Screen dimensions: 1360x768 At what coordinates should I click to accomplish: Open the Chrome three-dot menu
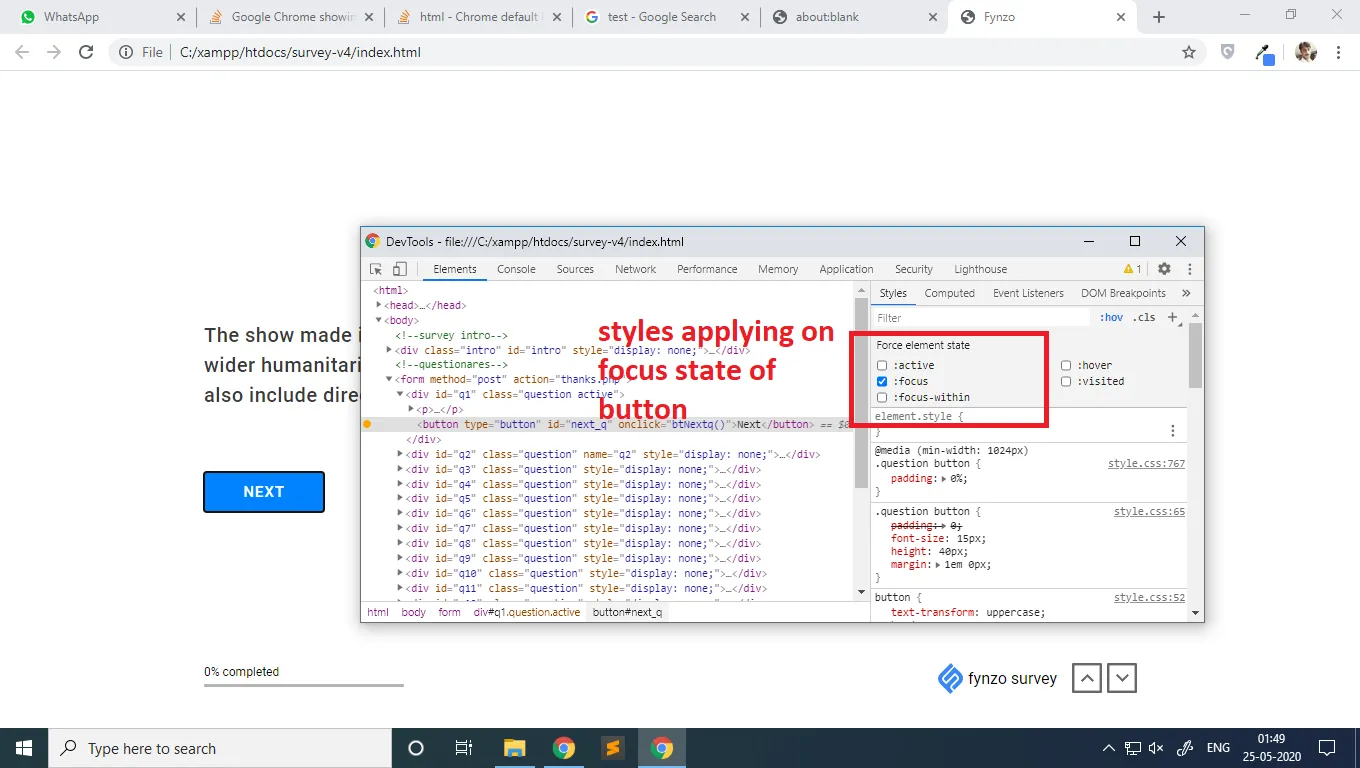(x=1338, y=52)
